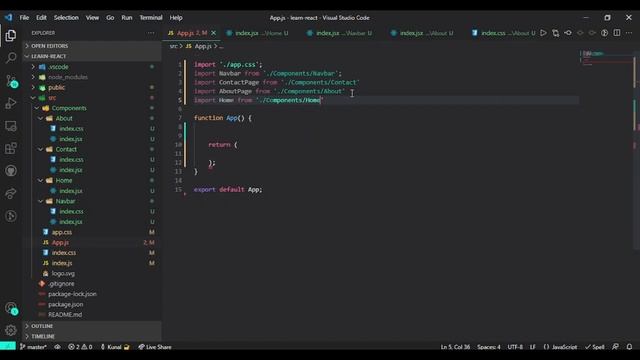
Task: Click the Live Share status bar item
Action: [155, 347]
